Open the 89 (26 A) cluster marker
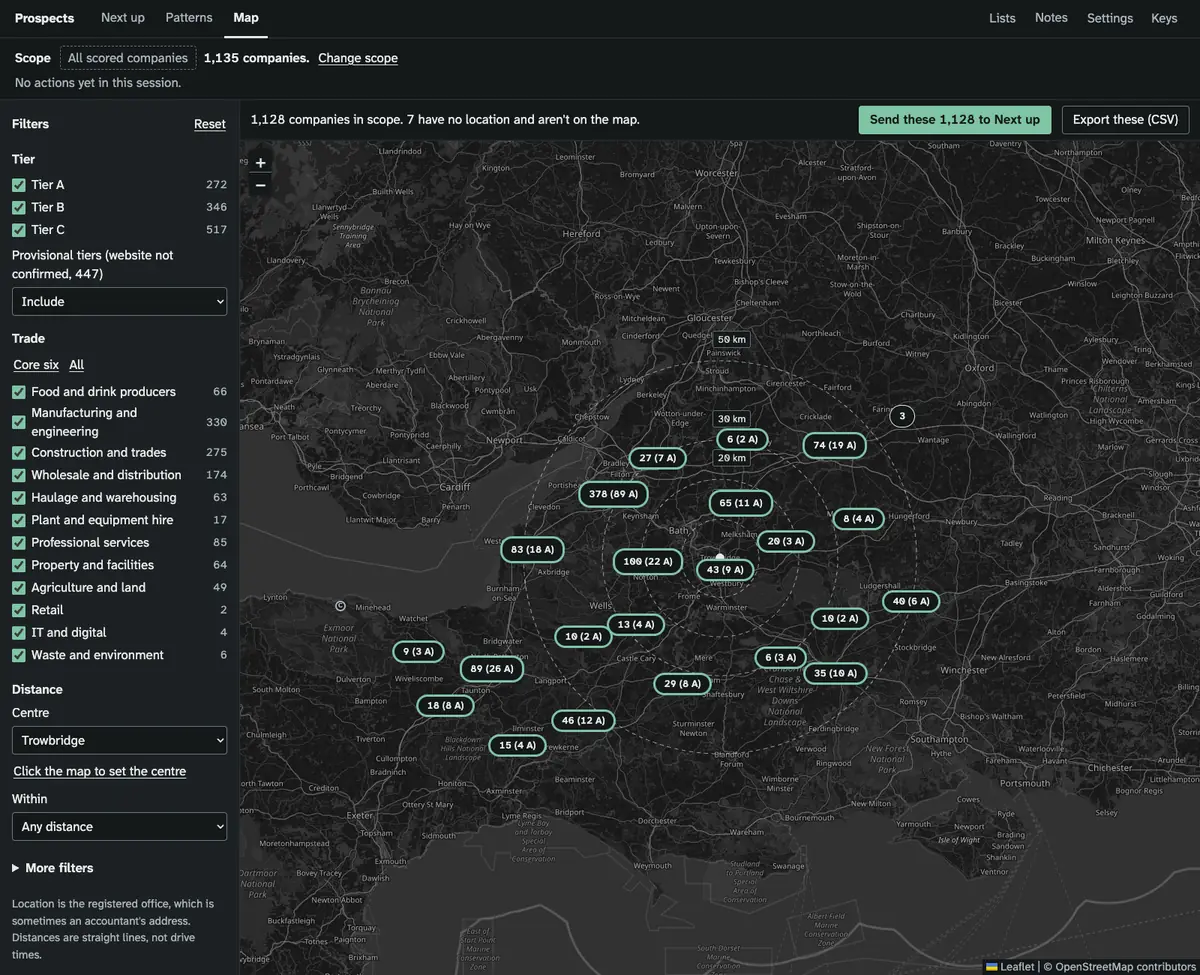Viewport: 1200px width, 975px height. 491,669
